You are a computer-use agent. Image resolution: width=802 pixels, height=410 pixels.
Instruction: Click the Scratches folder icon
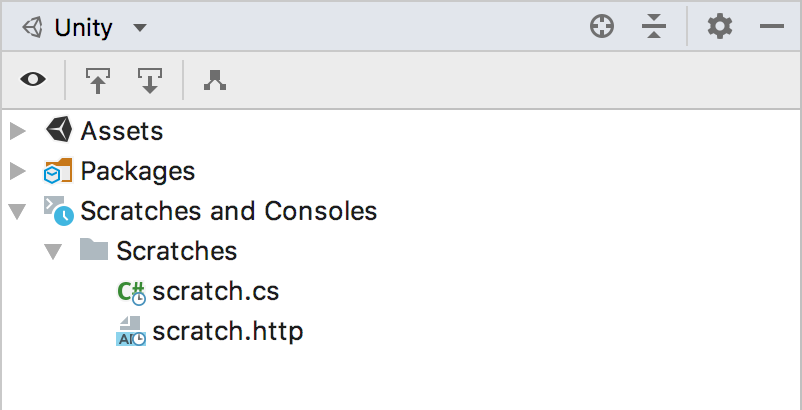tap(94, 250)
